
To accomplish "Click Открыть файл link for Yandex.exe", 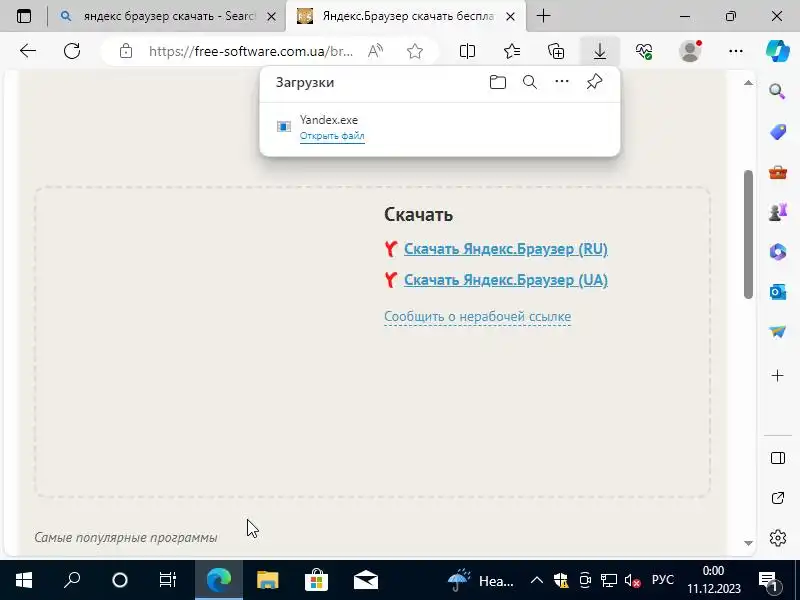I will coord(332,136).
